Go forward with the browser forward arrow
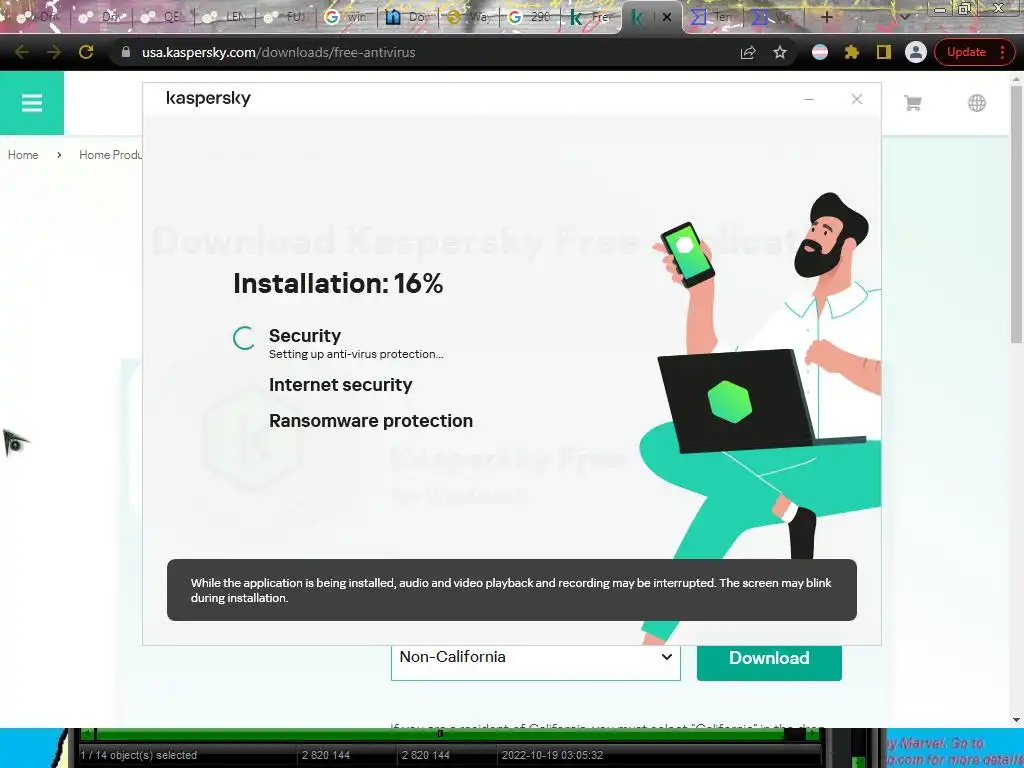Viewport: 1024px width, 768px height. [x=54, y=52]
